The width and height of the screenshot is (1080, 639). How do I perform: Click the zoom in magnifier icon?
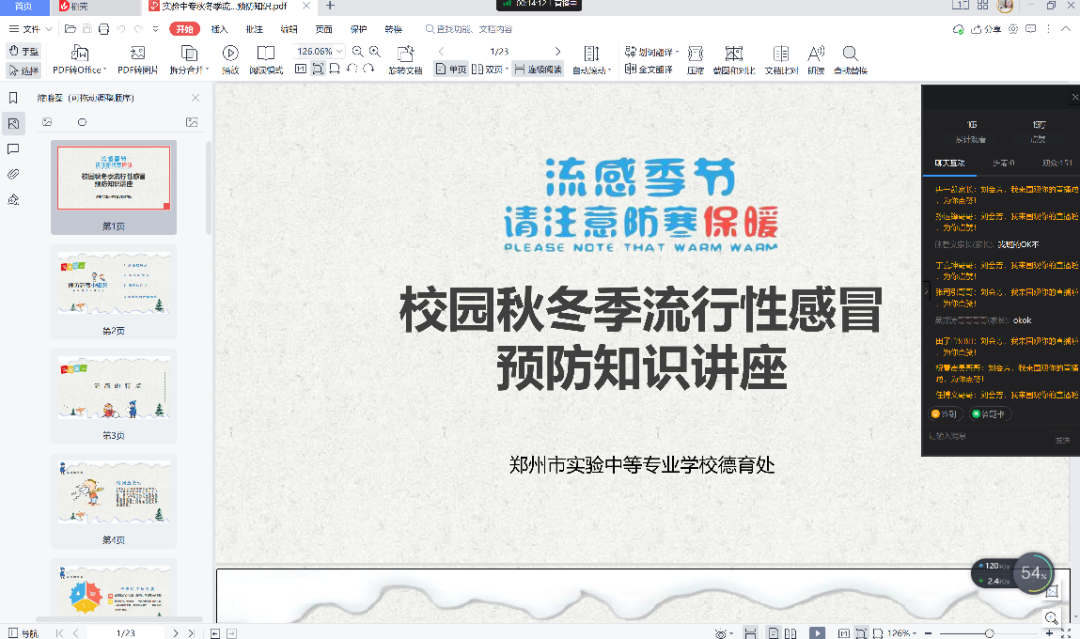pyautogui.click(x=375, y=51)
